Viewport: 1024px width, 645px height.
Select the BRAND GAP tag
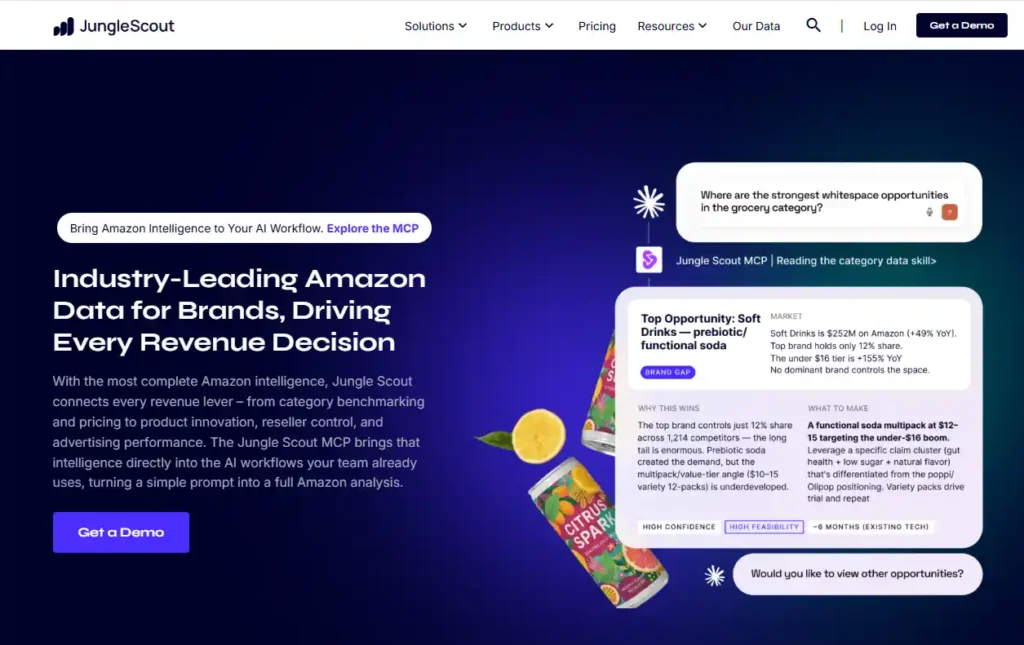click(x=667, y=372)
